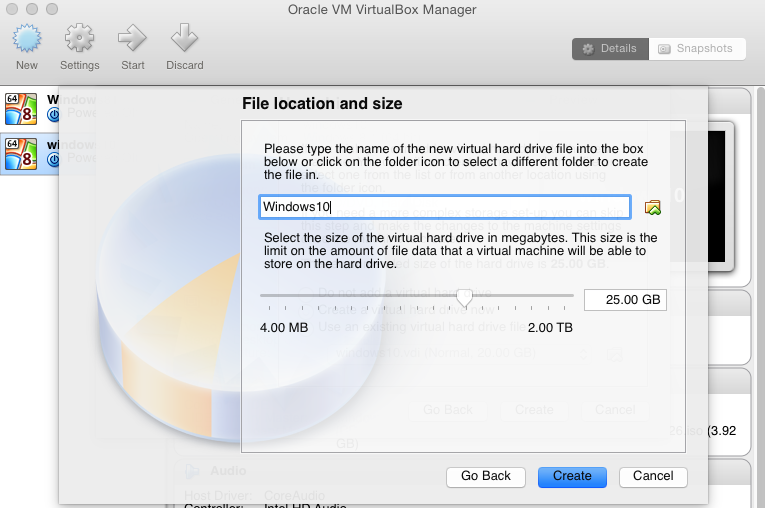Open Settings with the gear icon
This screenshot has height=508, width=765.
coord(79,40)
